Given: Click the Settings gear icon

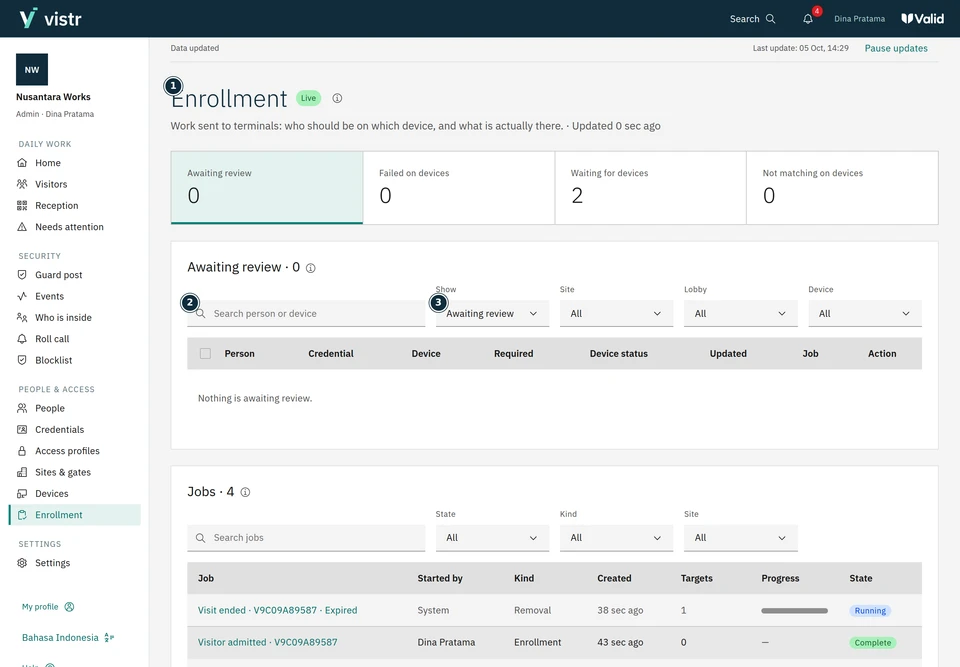Looking at the screenshot, I should click(x=22, y=563).
